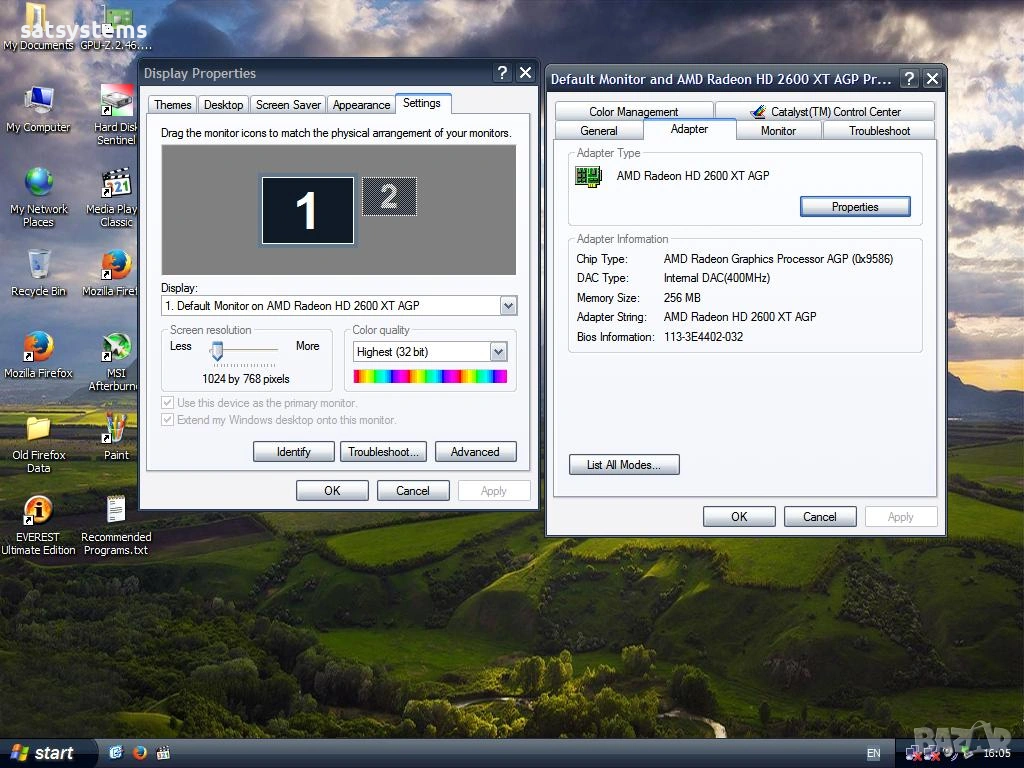The height and width of the screenshot is (768, 1024).
Task: Launch Media Player Classic shortcut
Action: (x=116, y=184)
